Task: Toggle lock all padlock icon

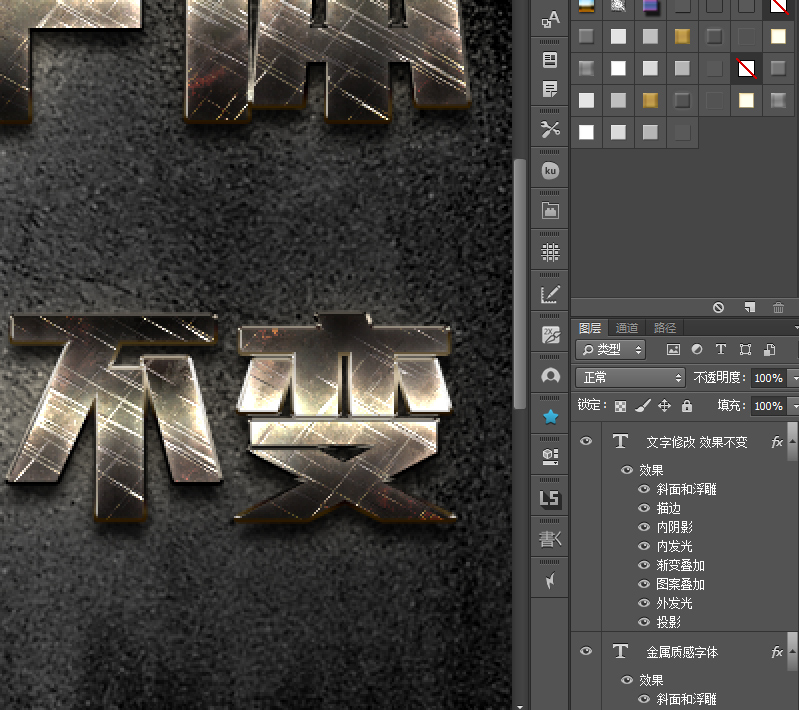Action: tap(687, 406)
